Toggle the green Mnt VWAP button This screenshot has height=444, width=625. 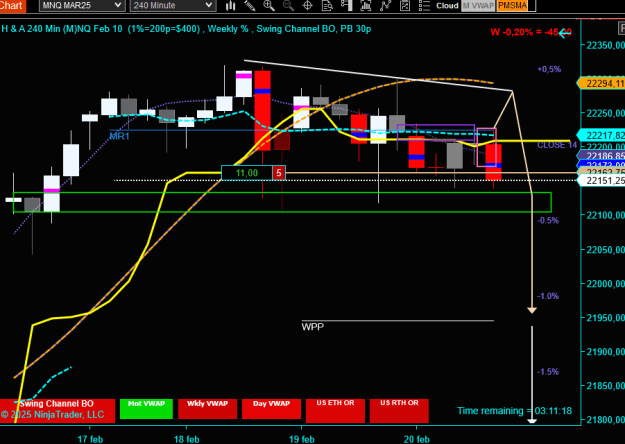146,409
